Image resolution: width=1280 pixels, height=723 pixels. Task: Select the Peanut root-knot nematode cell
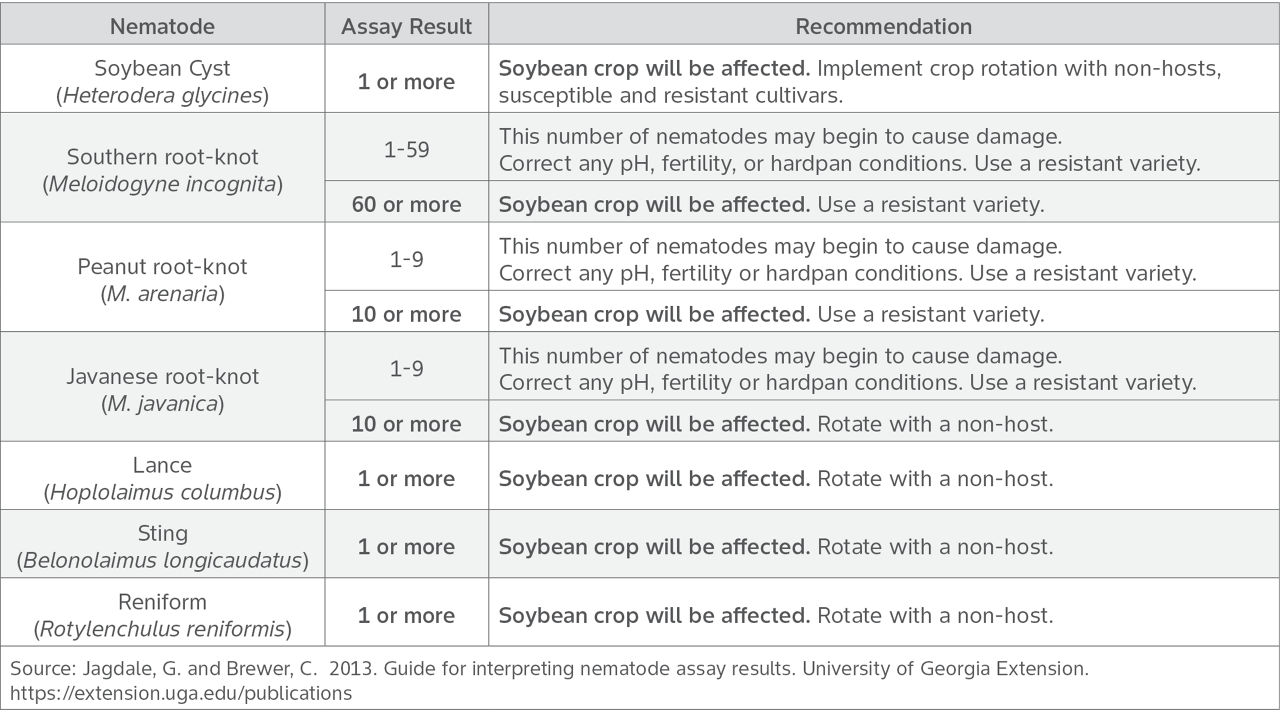click(162, 280)
